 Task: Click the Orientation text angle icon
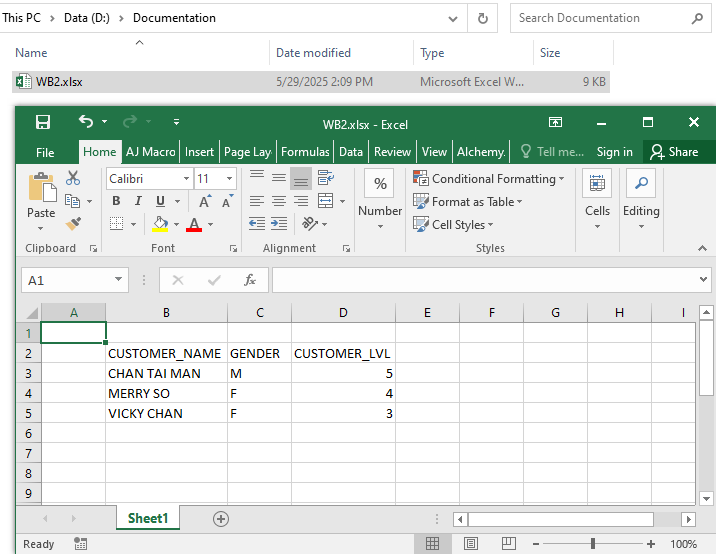[x=310, y=224]
